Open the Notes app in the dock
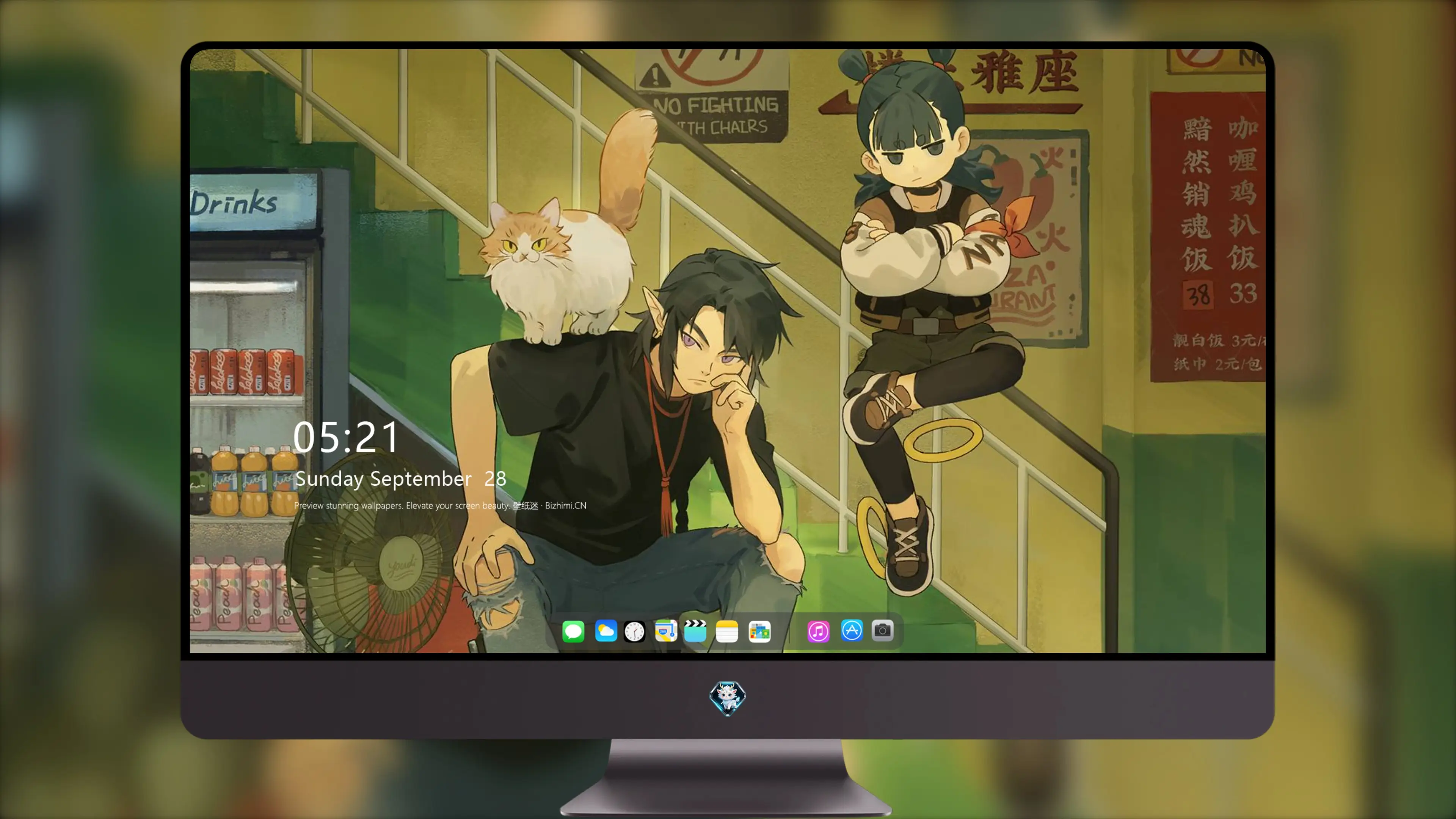1456x819 pixels. click(727, 631)
